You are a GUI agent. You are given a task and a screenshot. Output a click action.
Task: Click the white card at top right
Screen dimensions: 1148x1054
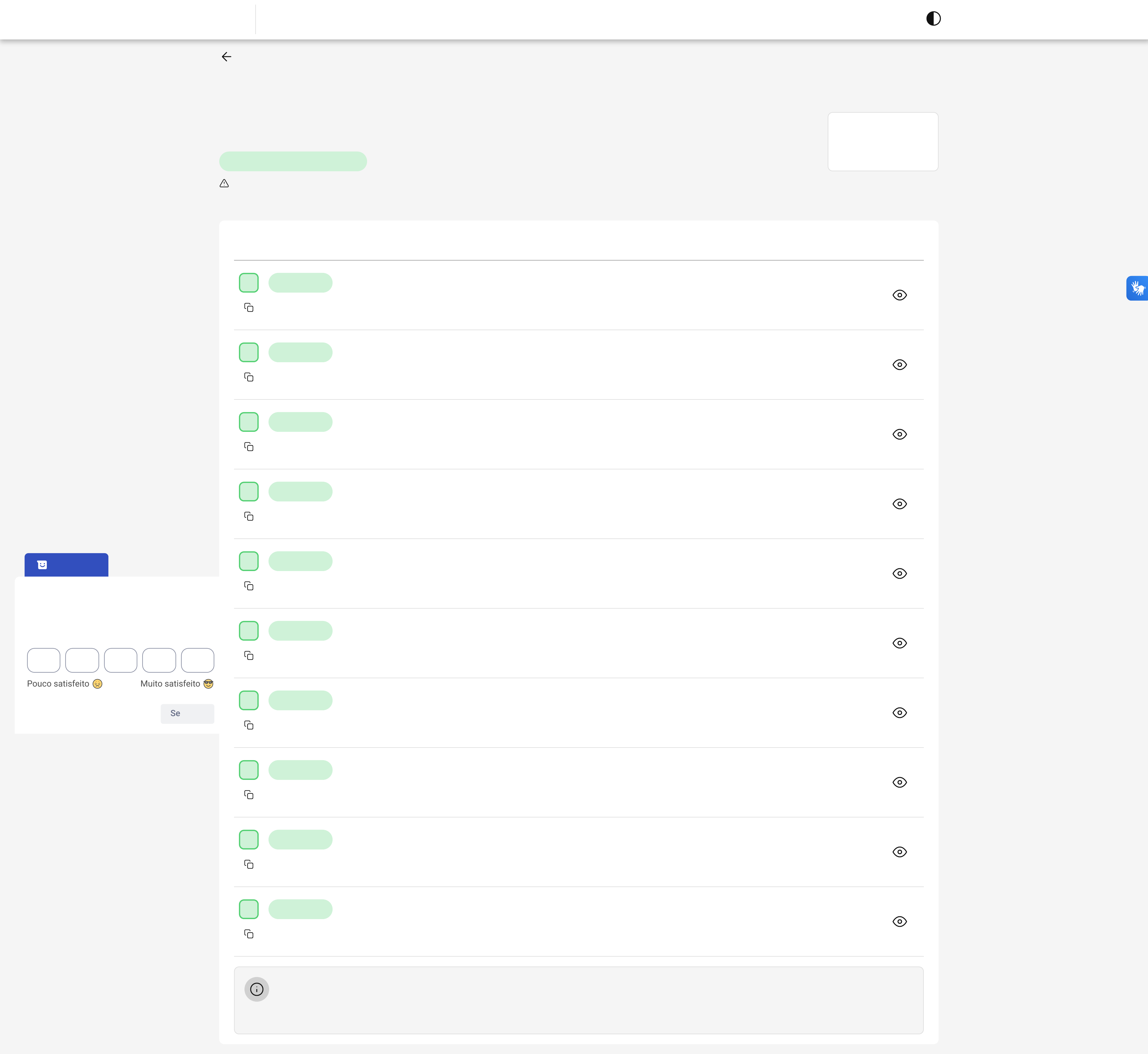pyautogui.click(x=882, y=141)
